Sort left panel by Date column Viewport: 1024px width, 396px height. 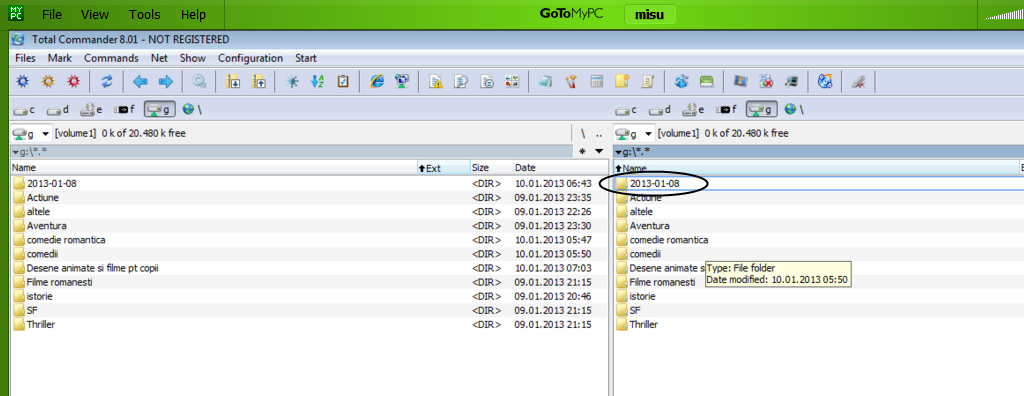[x=560, y=168]
